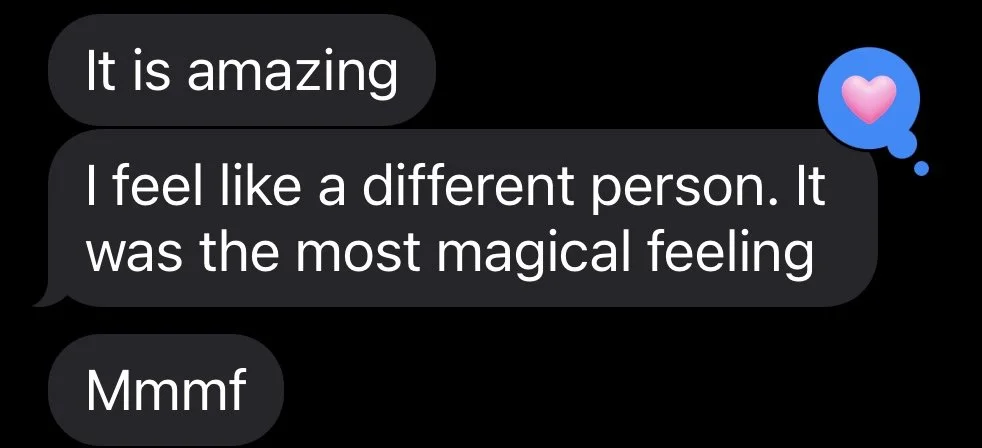Select the "Mmmf" message bubble
The image size is (982, 448).
pyautogui.click(x=165, y=390)
